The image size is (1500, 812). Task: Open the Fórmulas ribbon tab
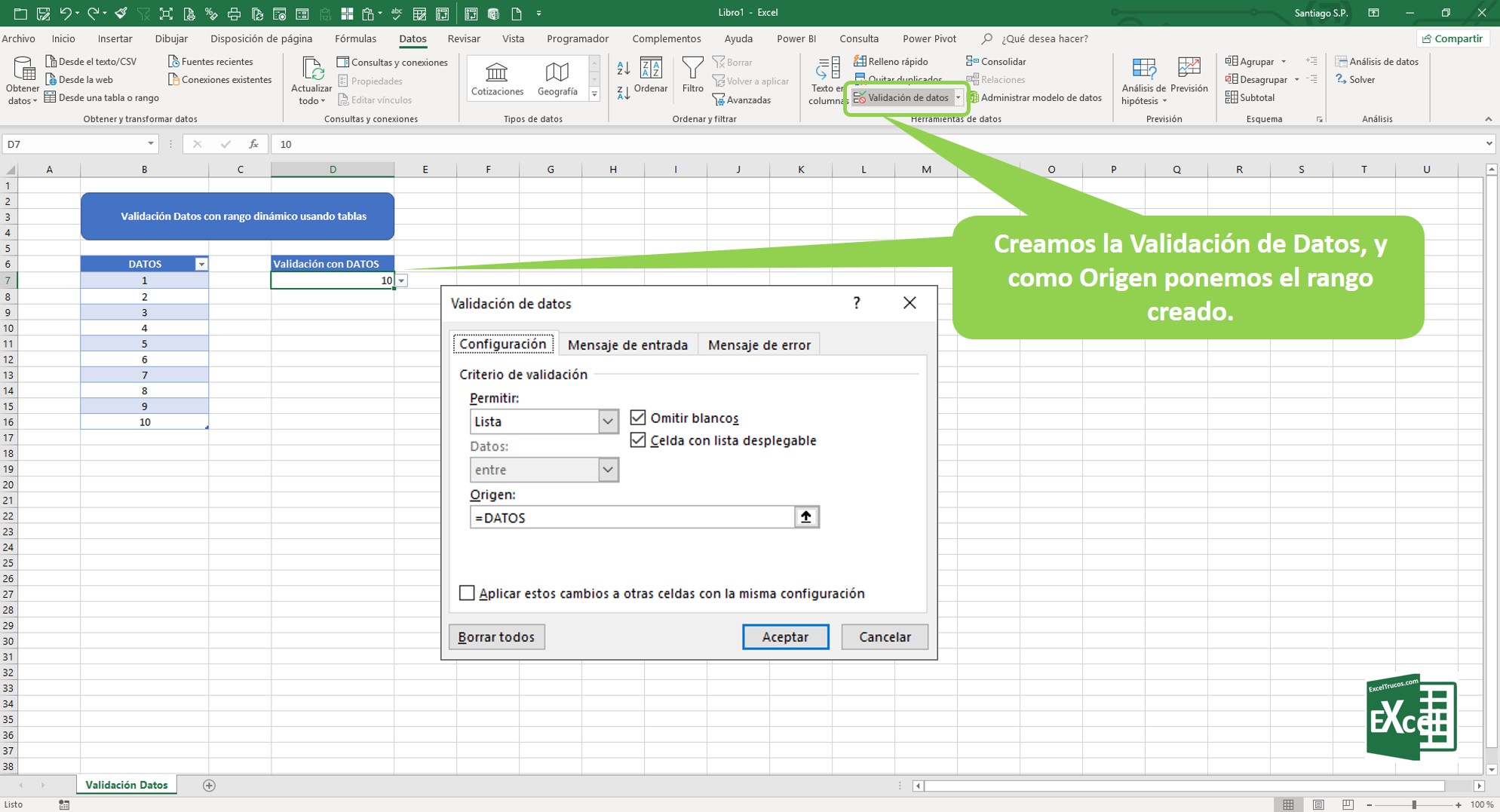[x=355, y=38]
